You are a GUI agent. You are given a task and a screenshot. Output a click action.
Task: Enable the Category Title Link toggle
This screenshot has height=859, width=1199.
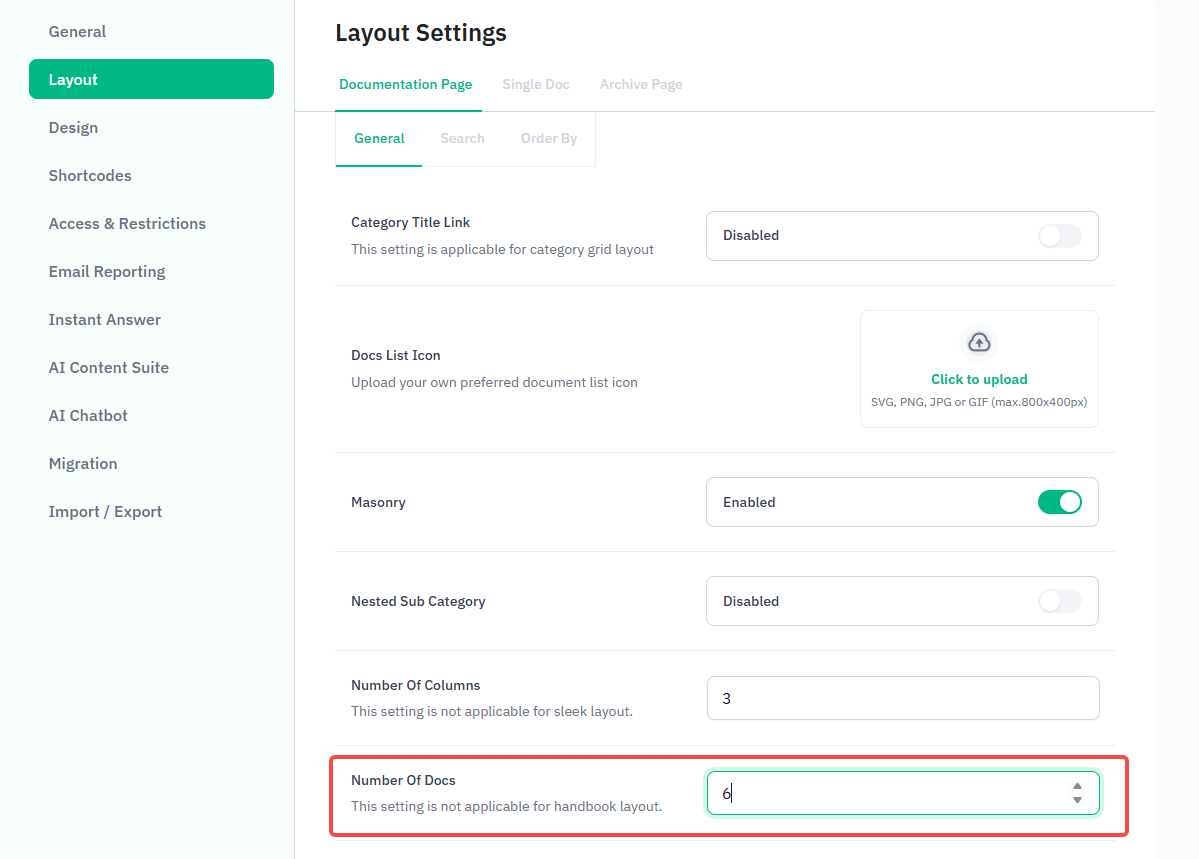[x=1059, y=236]
